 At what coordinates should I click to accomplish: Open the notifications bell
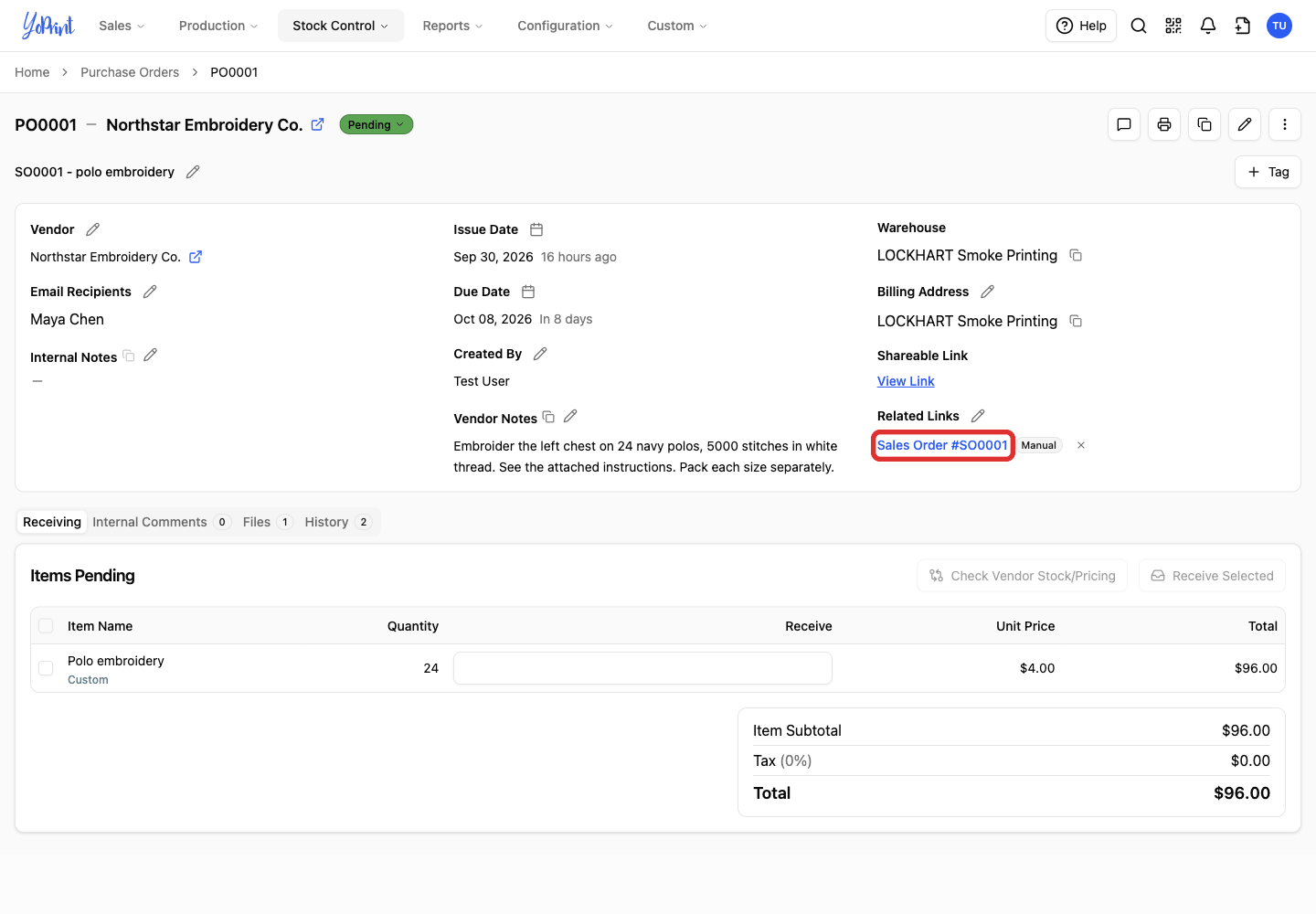coord(1208,26)
